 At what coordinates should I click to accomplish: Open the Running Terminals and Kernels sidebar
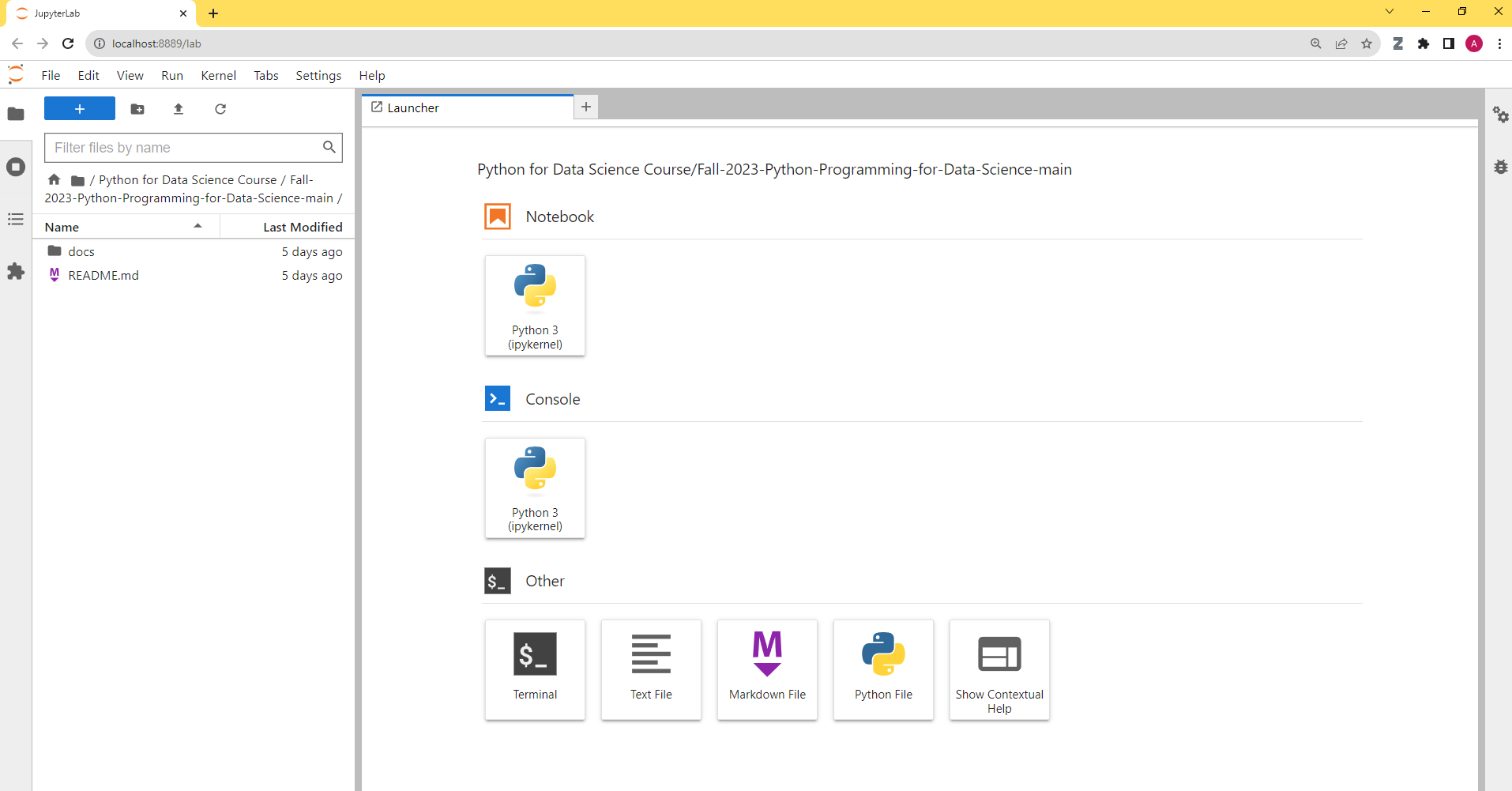click(16, 167)
